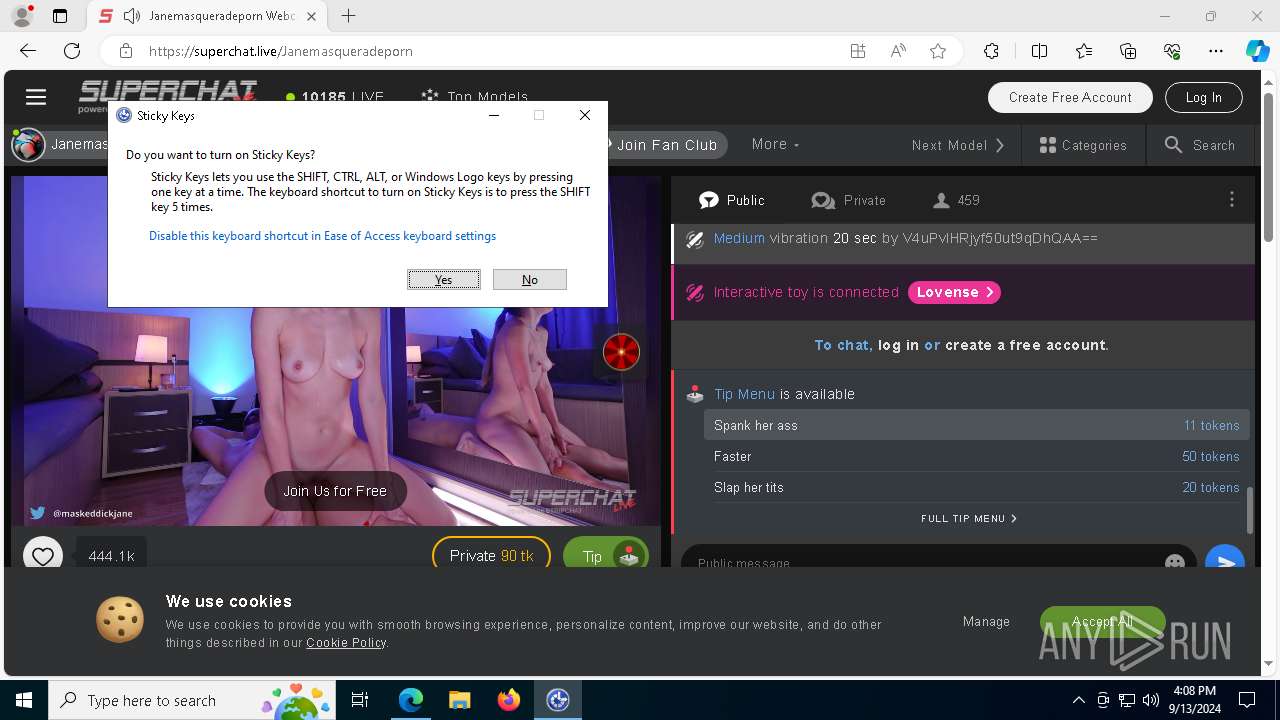Click the green Tip button
The width and height of the screenshot is (1280, 720).
click(606, 555)
